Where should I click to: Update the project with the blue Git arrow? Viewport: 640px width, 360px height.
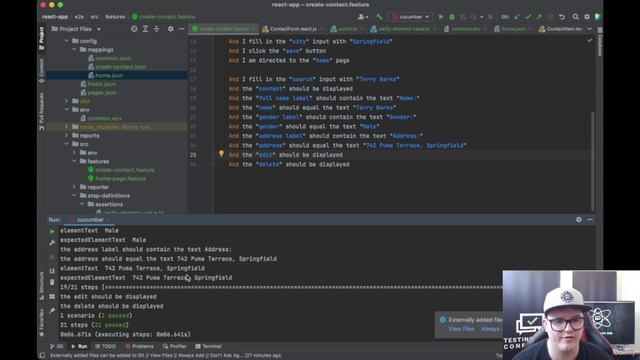(x=517, y=17)
